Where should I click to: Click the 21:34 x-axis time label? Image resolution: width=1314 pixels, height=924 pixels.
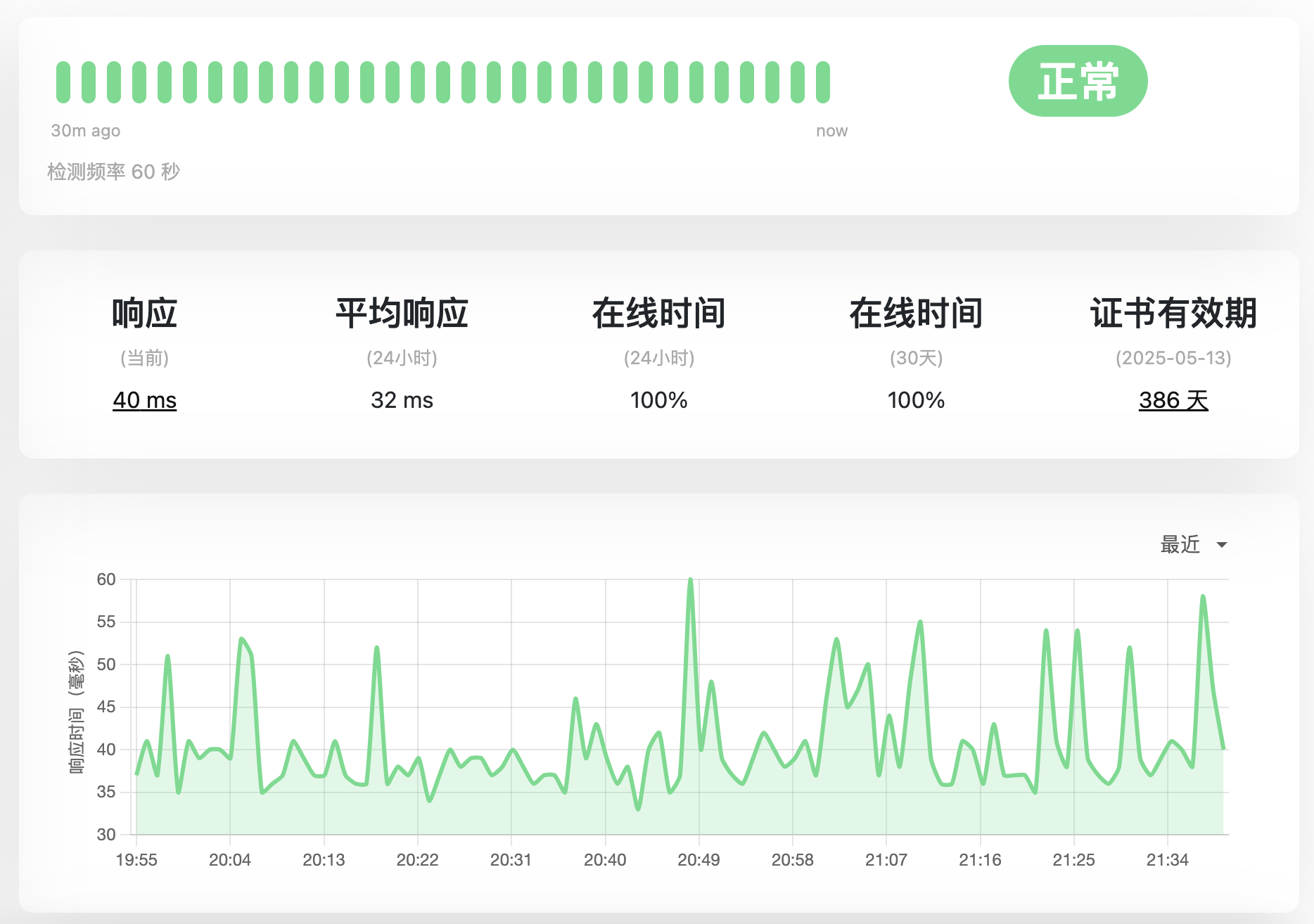(x=1167, y=859)
